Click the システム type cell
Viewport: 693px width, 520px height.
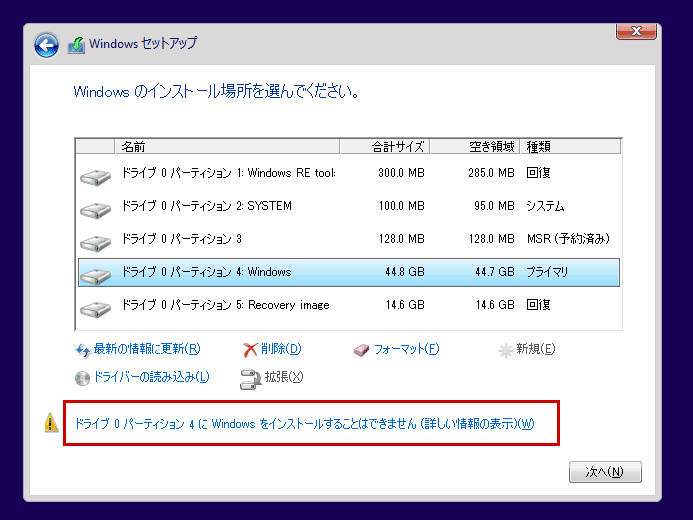[545, 206]
